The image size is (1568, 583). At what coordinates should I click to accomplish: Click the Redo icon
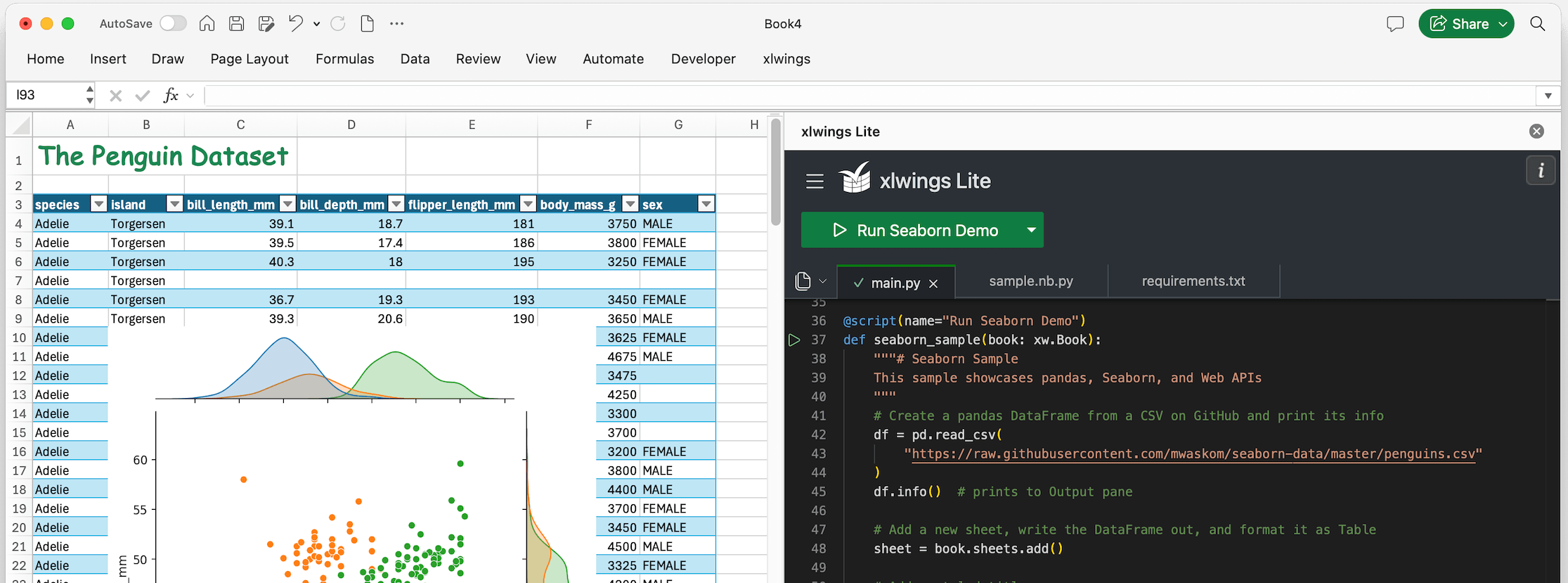[x=338, y=23]
